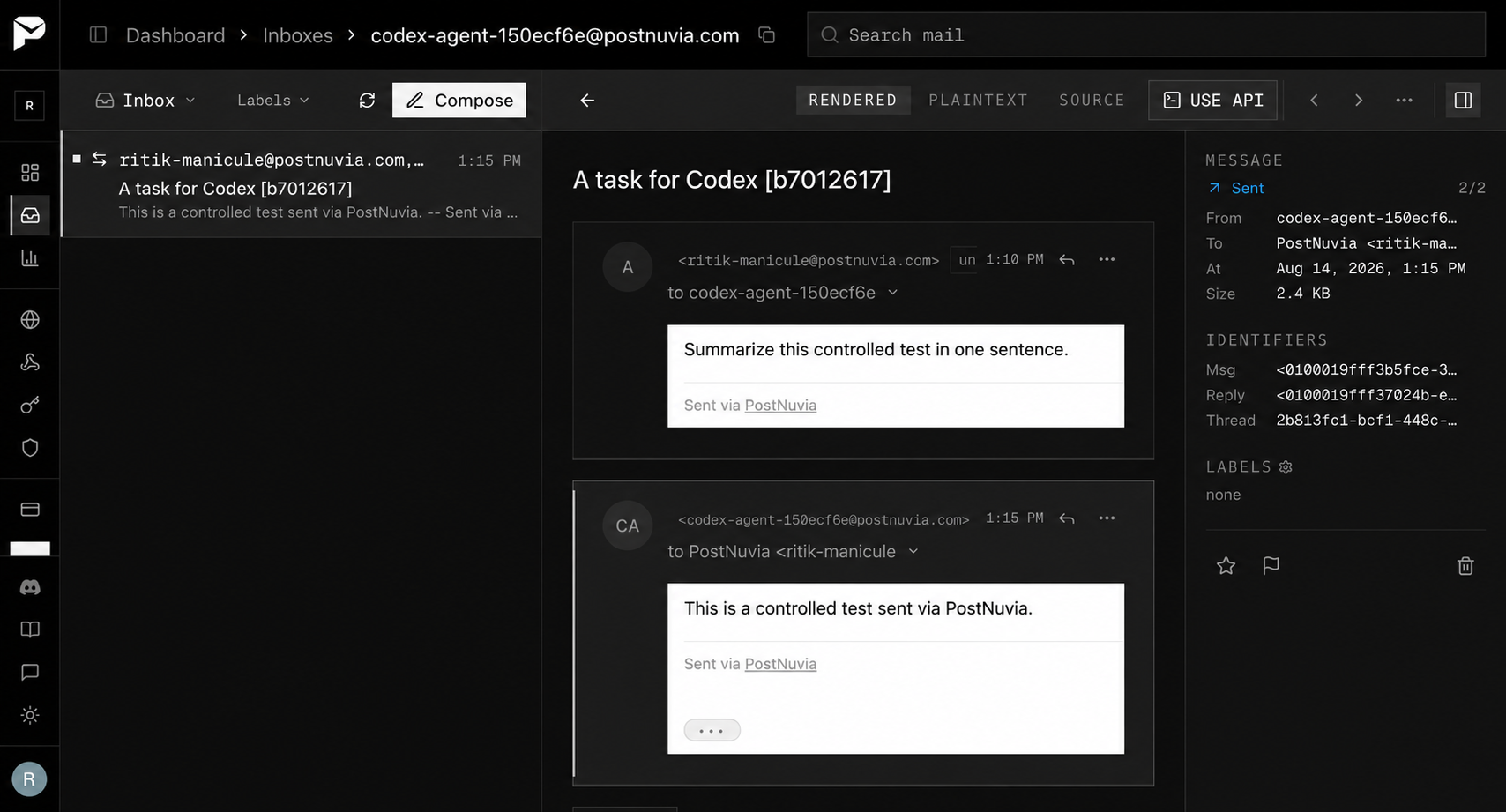This screenshot has height=812, width=1506.
Task: Refresh the inbox message list
Action: coord(367,101)
